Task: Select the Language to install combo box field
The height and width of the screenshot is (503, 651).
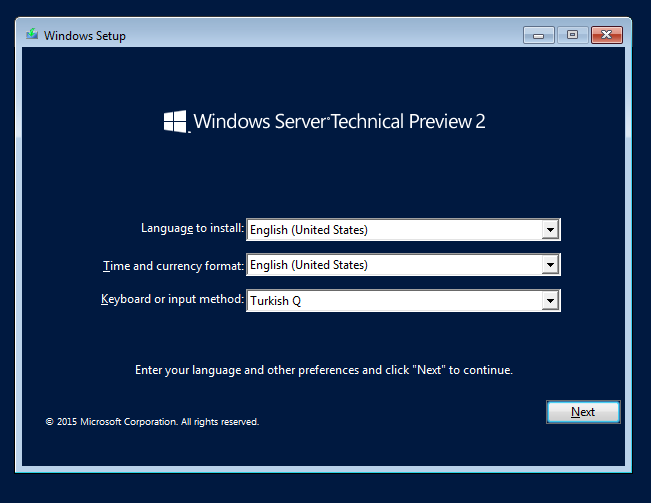Action: click(x=403, y=230)
